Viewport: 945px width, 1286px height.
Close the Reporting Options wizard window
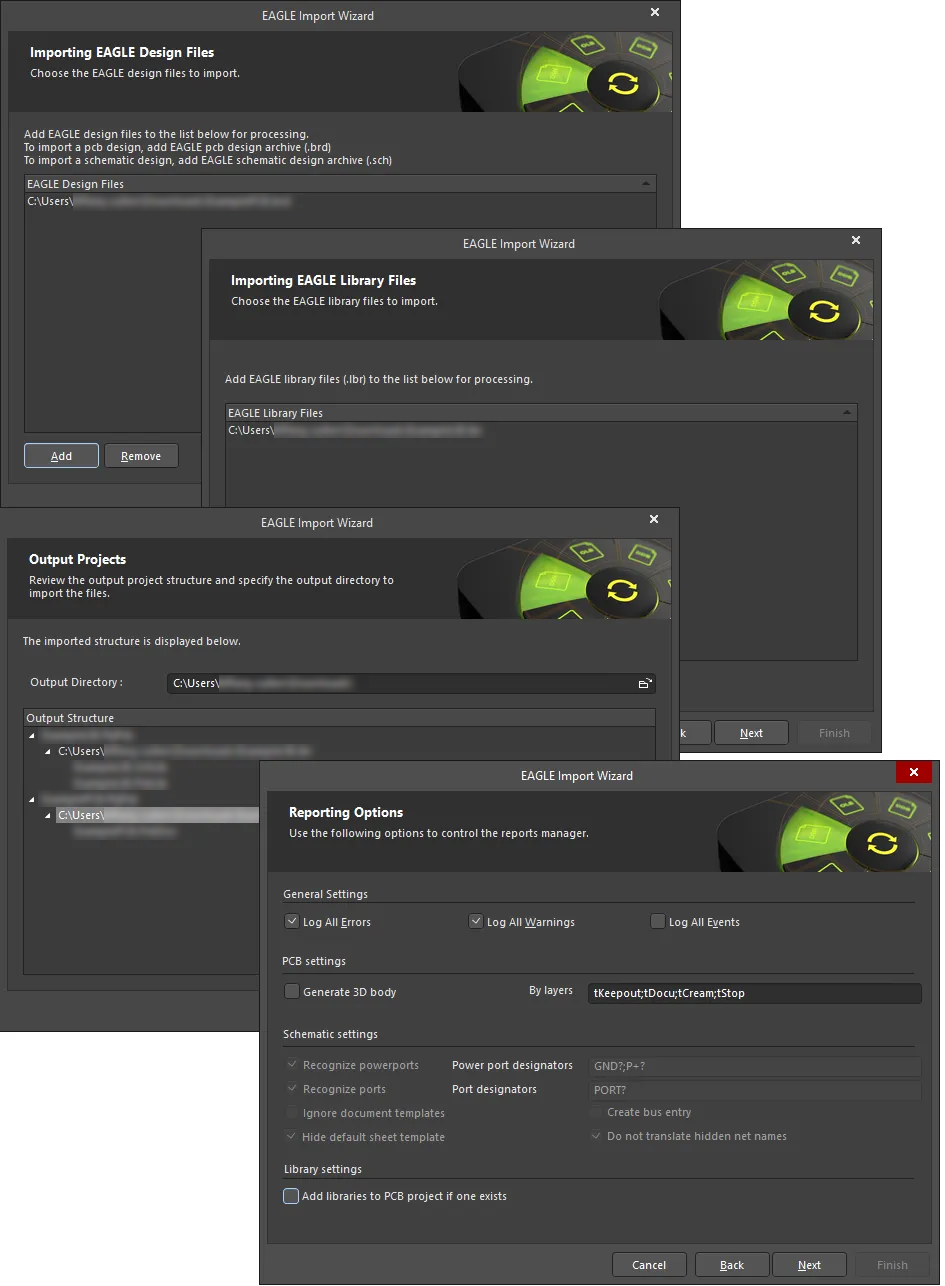[914, 772]
